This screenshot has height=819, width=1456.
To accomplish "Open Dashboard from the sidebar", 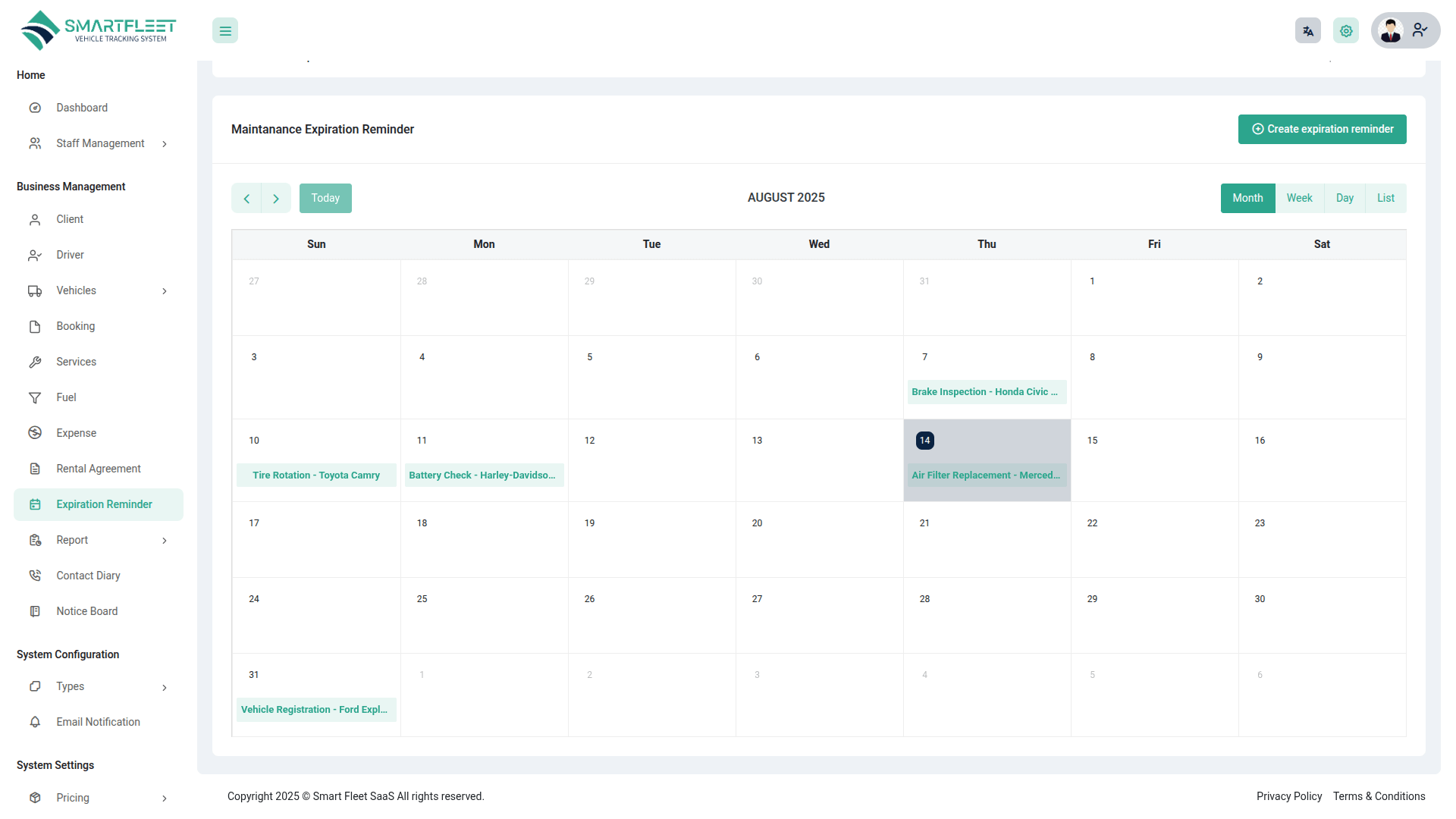I will pyautogui.click(x=82, y=108).
